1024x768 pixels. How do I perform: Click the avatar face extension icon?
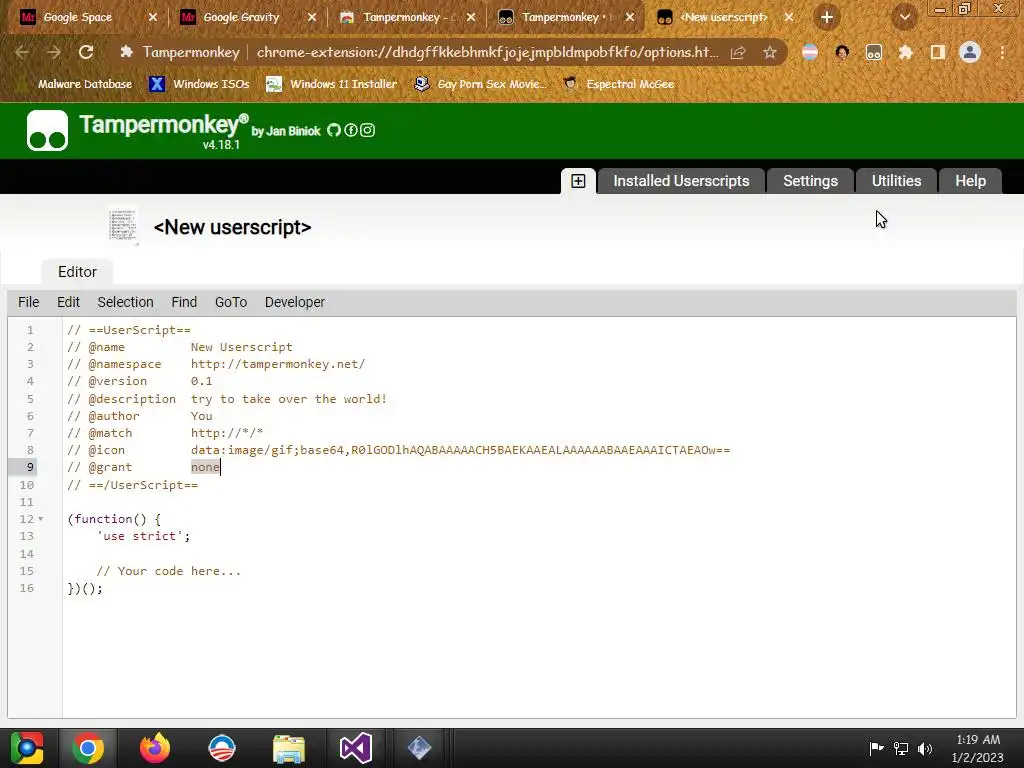point(842,52)
